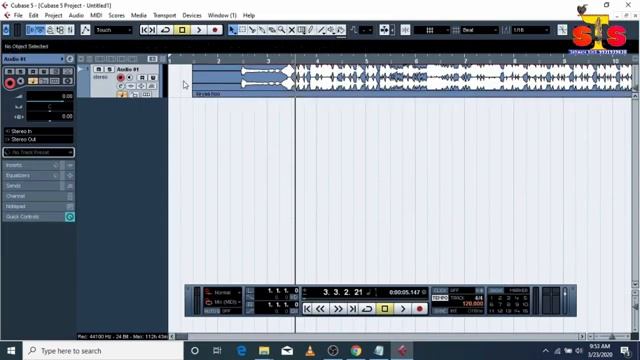This screenshot has height=360, width=640.
Task: Record enable the Audio 01 track
Action: pyautogui.click(x=120, y=78)
